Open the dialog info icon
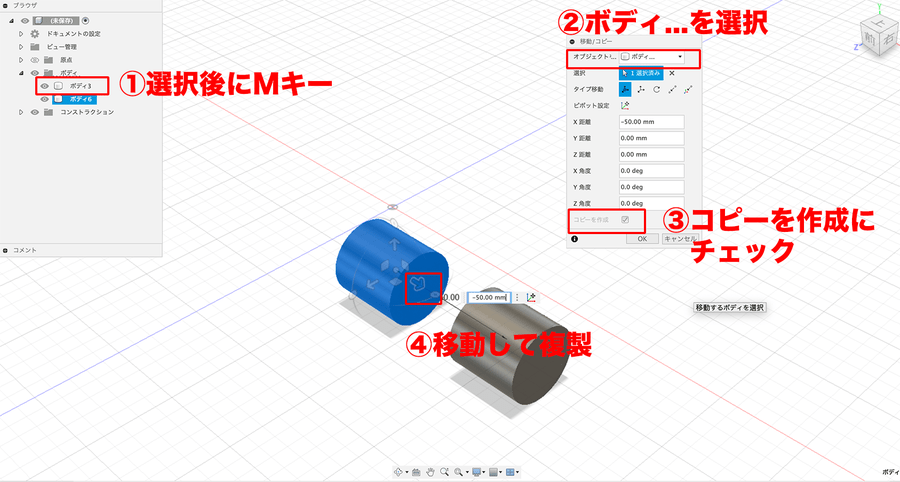The height and width of the screenshot is (482, 900). point(575,239)
